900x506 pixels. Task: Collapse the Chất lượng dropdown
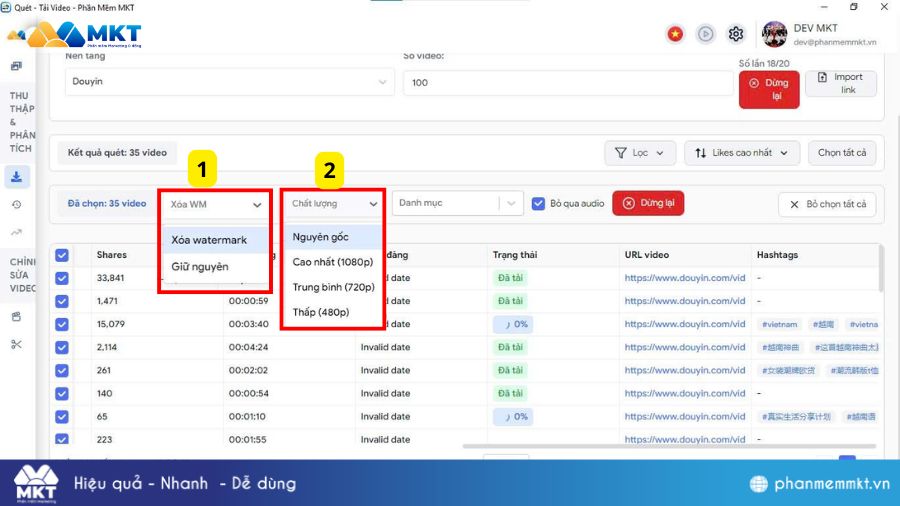coord(334,204)
